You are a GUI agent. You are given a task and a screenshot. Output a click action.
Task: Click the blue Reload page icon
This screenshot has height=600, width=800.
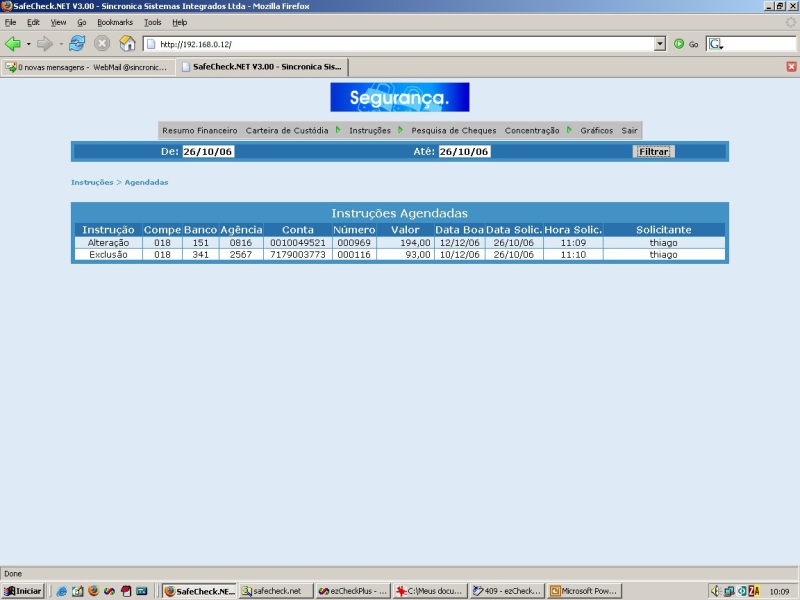click(x=77, y=44)
